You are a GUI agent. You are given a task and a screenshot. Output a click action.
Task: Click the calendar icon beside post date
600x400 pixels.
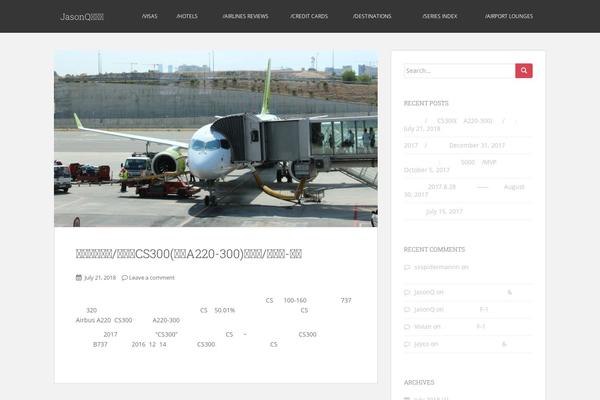coord(79,278)
